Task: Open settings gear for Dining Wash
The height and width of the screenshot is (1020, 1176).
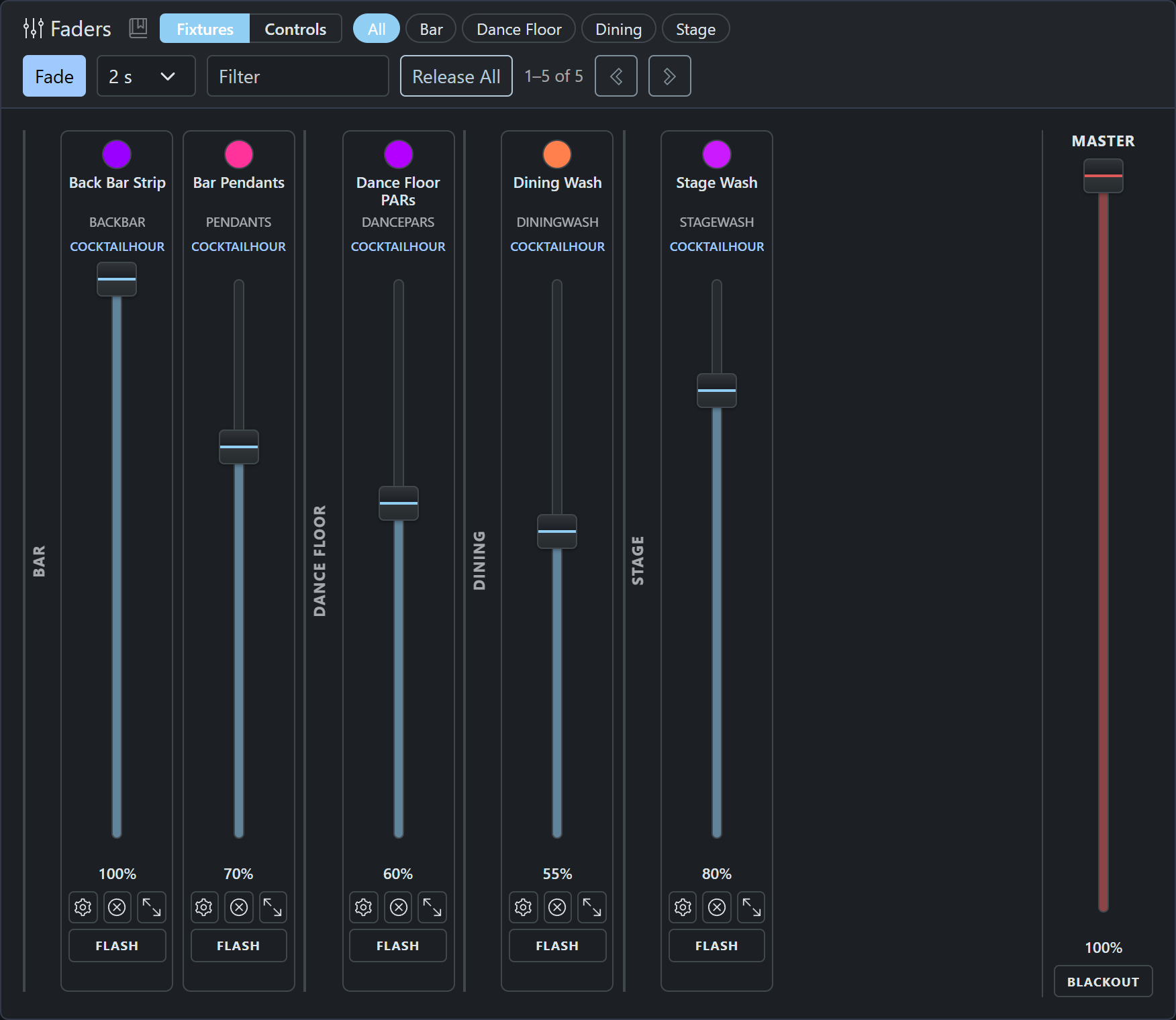Action: point(524,907)
